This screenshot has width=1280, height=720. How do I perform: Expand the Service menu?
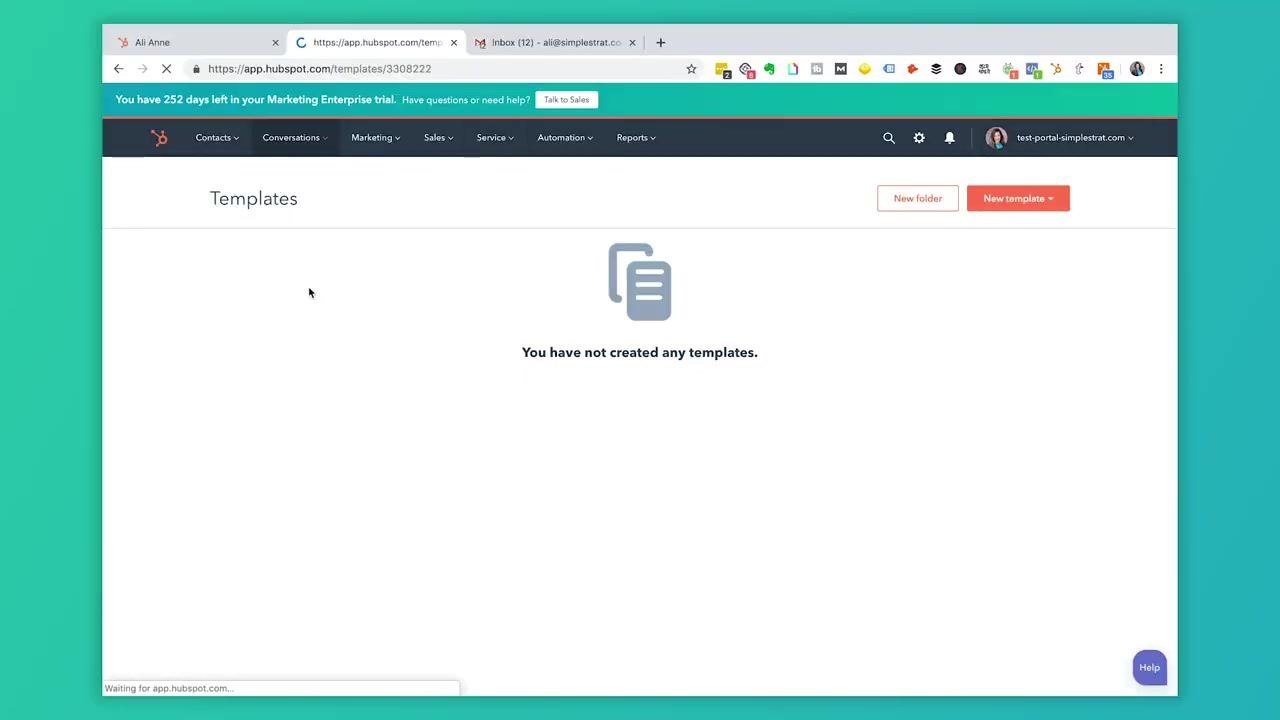[495, 138]
